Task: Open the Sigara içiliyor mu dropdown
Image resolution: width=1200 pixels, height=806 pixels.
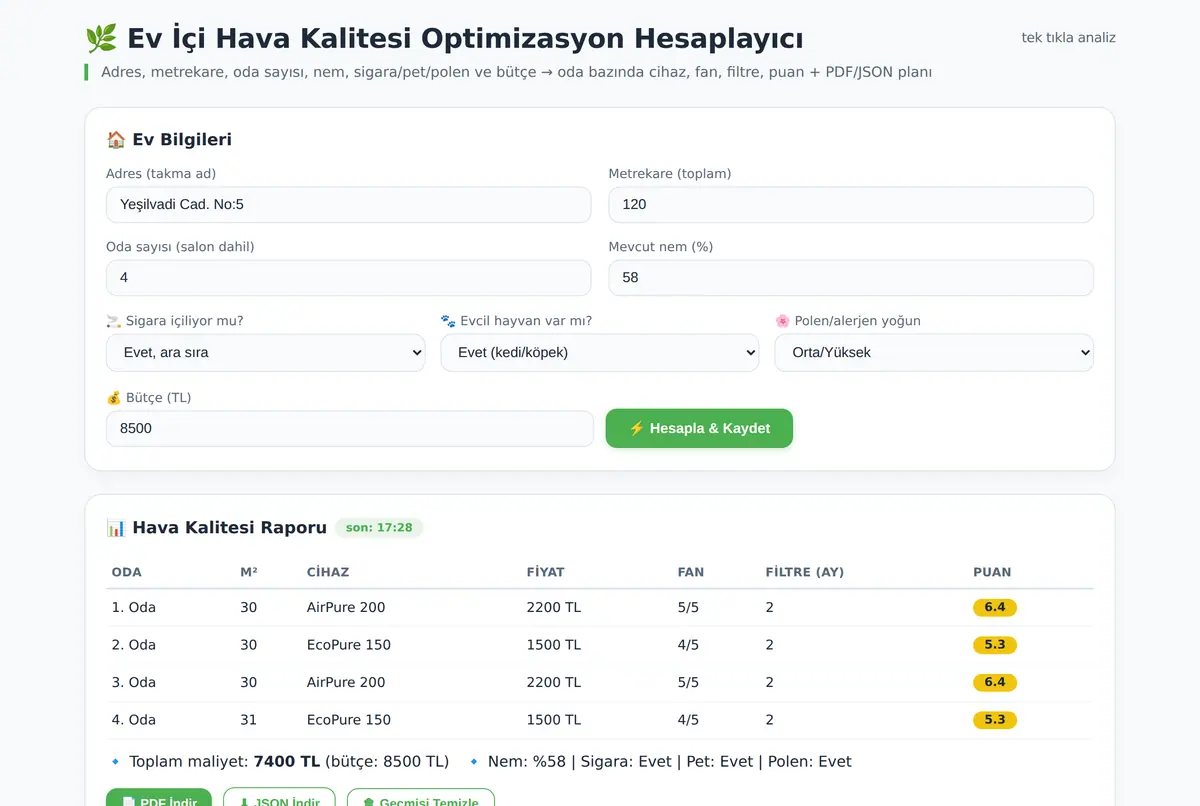Action: coord(265,352)
